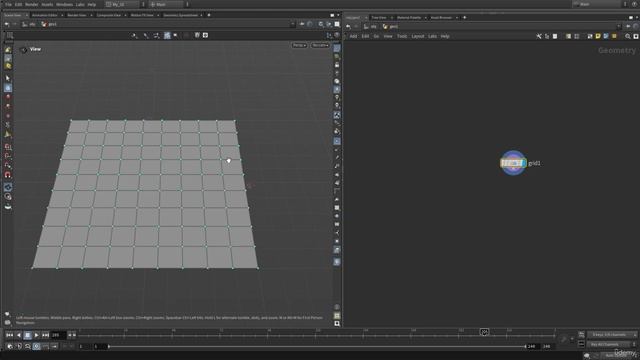Click the white square plus icon in viewport toolbar
This screenshot has height=360, width=640.
(x=205, y=36)
